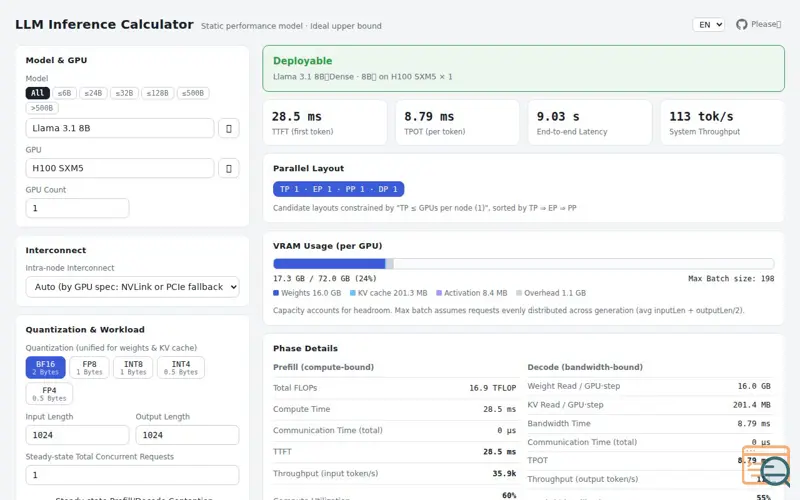Screen dimensions: 800x500
Task: Click the KV Read / GPU·step row
Action: (649, 405)
